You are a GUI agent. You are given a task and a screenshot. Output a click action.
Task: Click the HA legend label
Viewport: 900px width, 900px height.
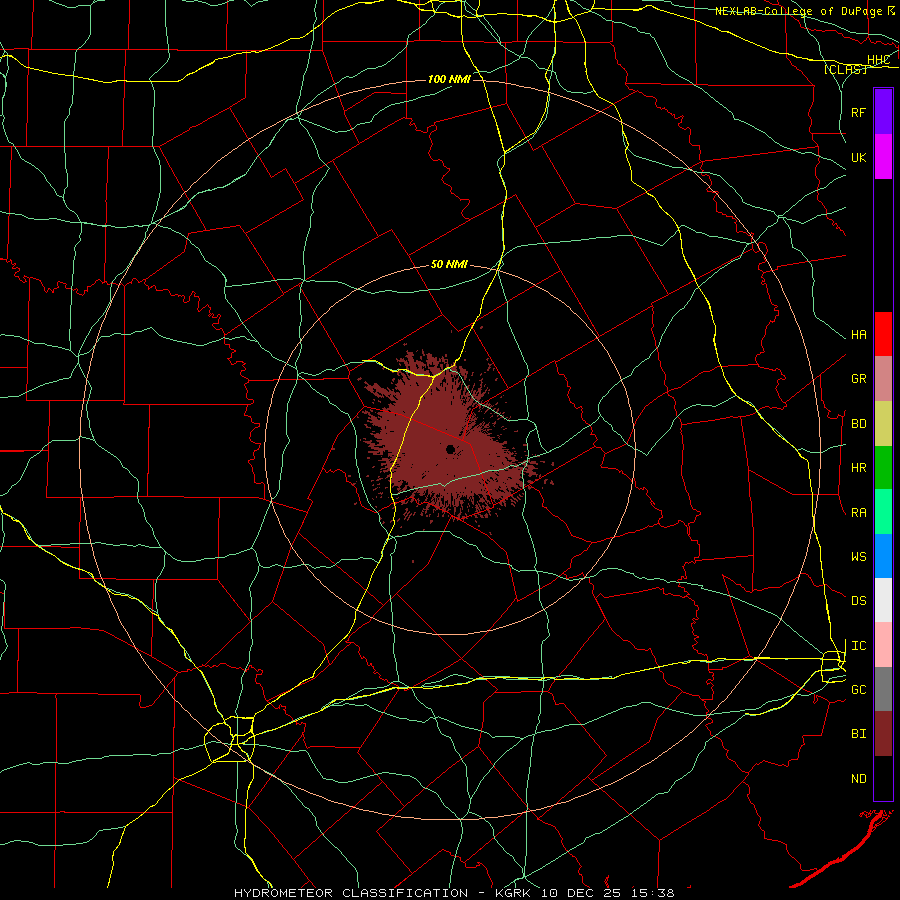tap(858, 335)
